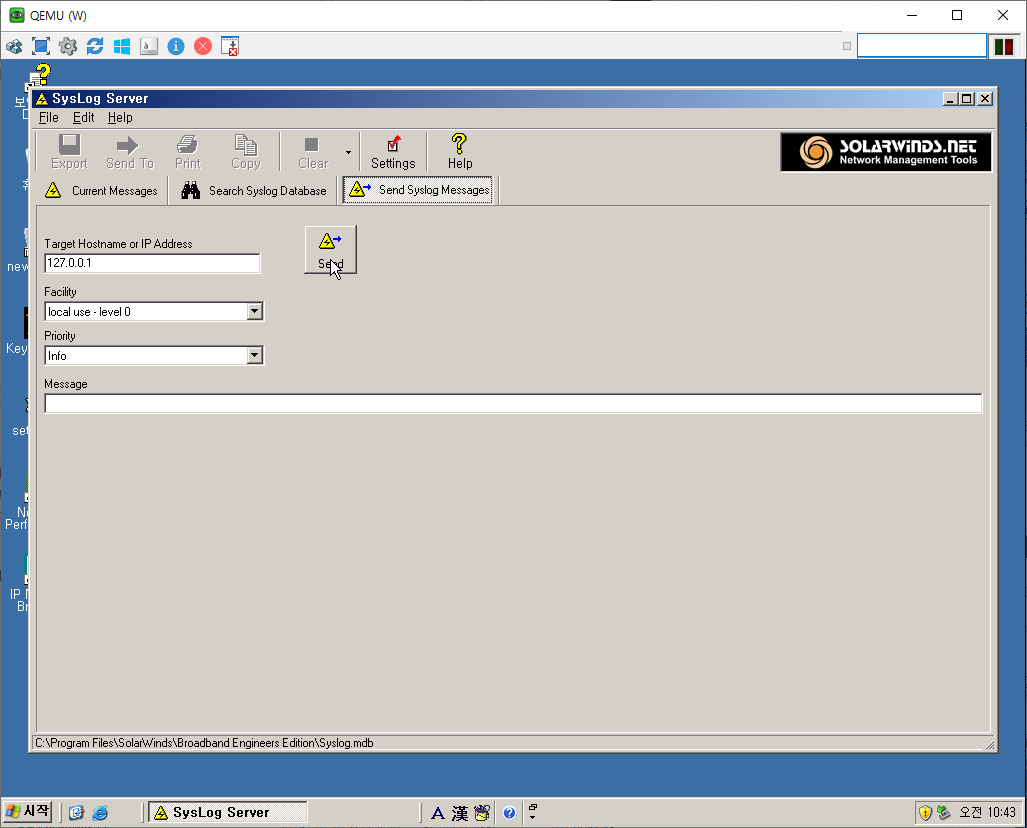Click the security shield tray icon
The height and width of the screenshot is (828, 1027).
925,813
